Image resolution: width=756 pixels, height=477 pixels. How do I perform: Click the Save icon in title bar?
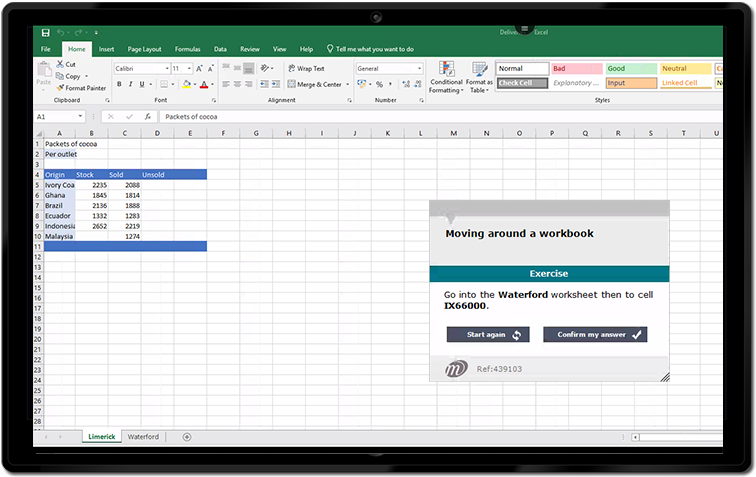click(46, 33)
